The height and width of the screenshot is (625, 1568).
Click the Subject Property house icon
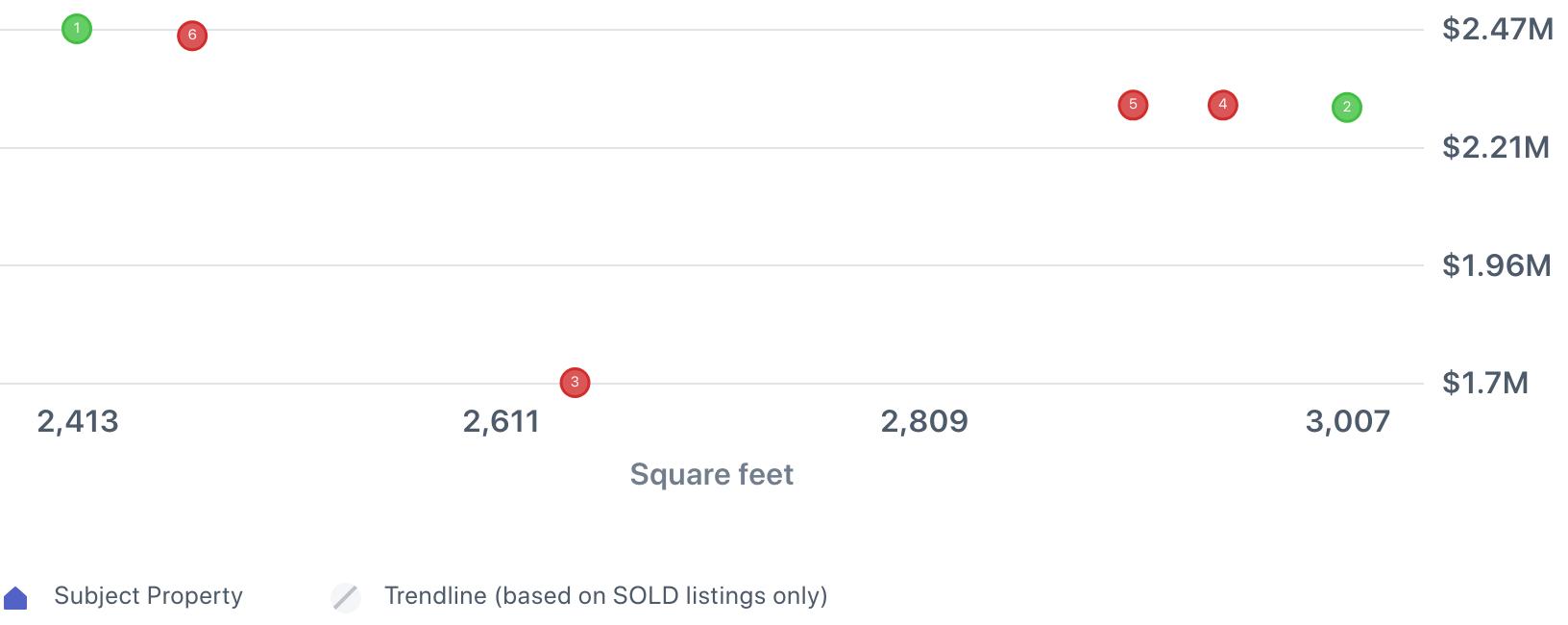(x=16, y=598)
